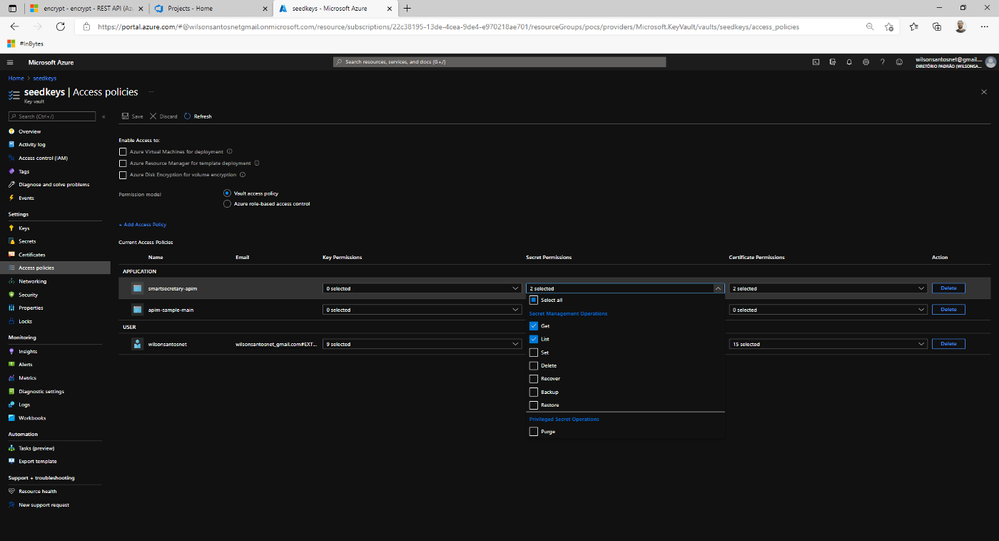
Task: Open Cloud Shell from the top bar
Action: click(816, 62)
